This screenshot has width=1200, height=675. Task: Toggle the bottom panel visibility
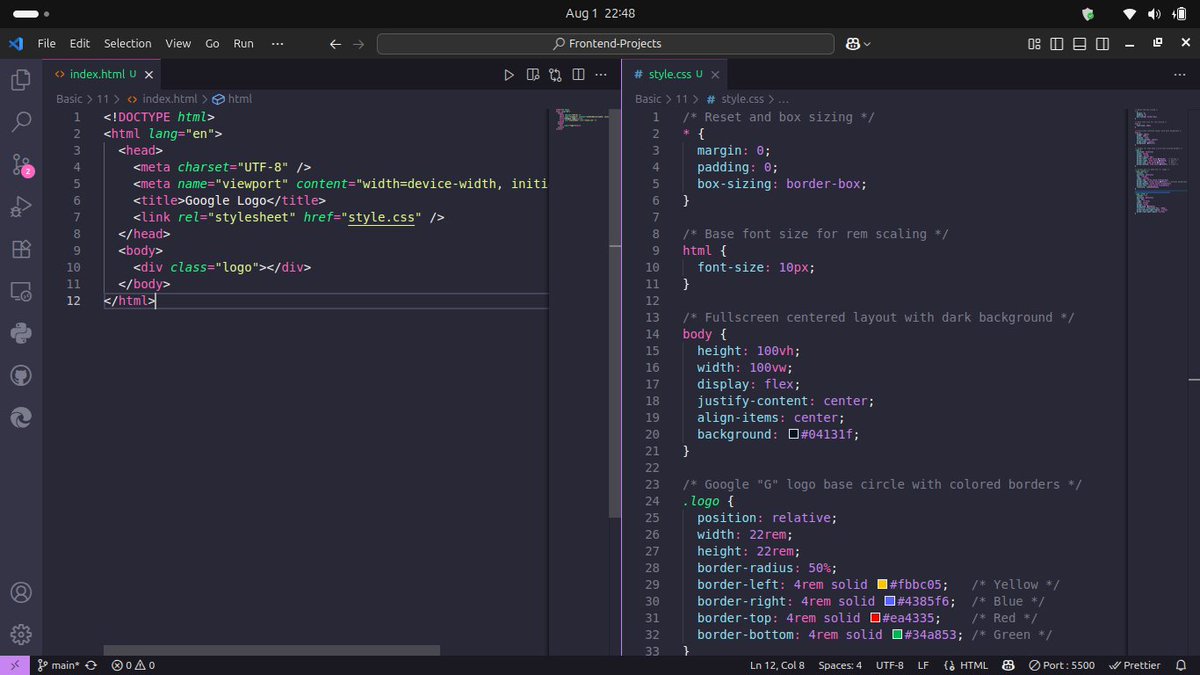coord(1080,44)
